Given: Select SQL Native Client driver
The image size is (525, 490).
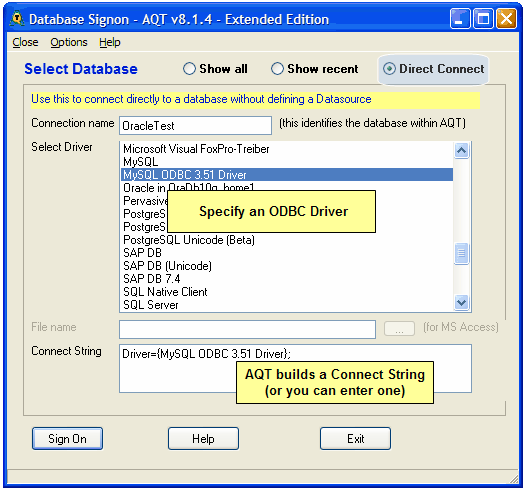Looking at the screenshot, I should 287,292.
